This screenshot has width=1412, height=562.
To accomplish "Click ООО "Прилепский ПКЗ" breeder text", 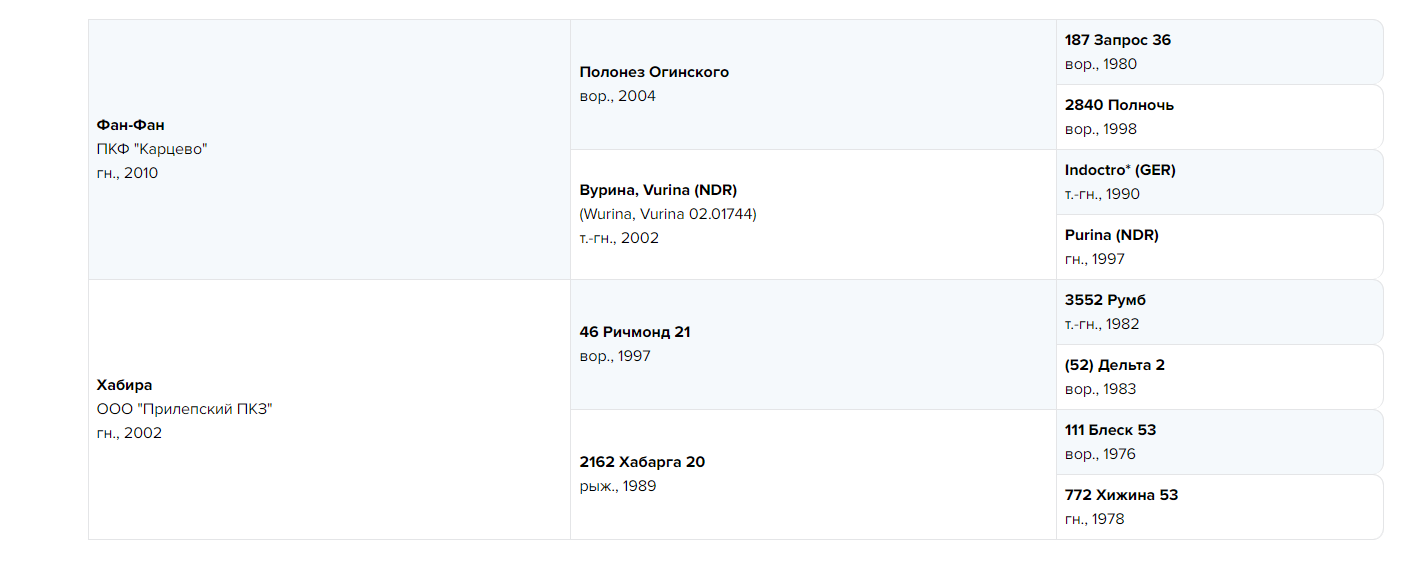I will pyautogui.click(x=184, y=409).
